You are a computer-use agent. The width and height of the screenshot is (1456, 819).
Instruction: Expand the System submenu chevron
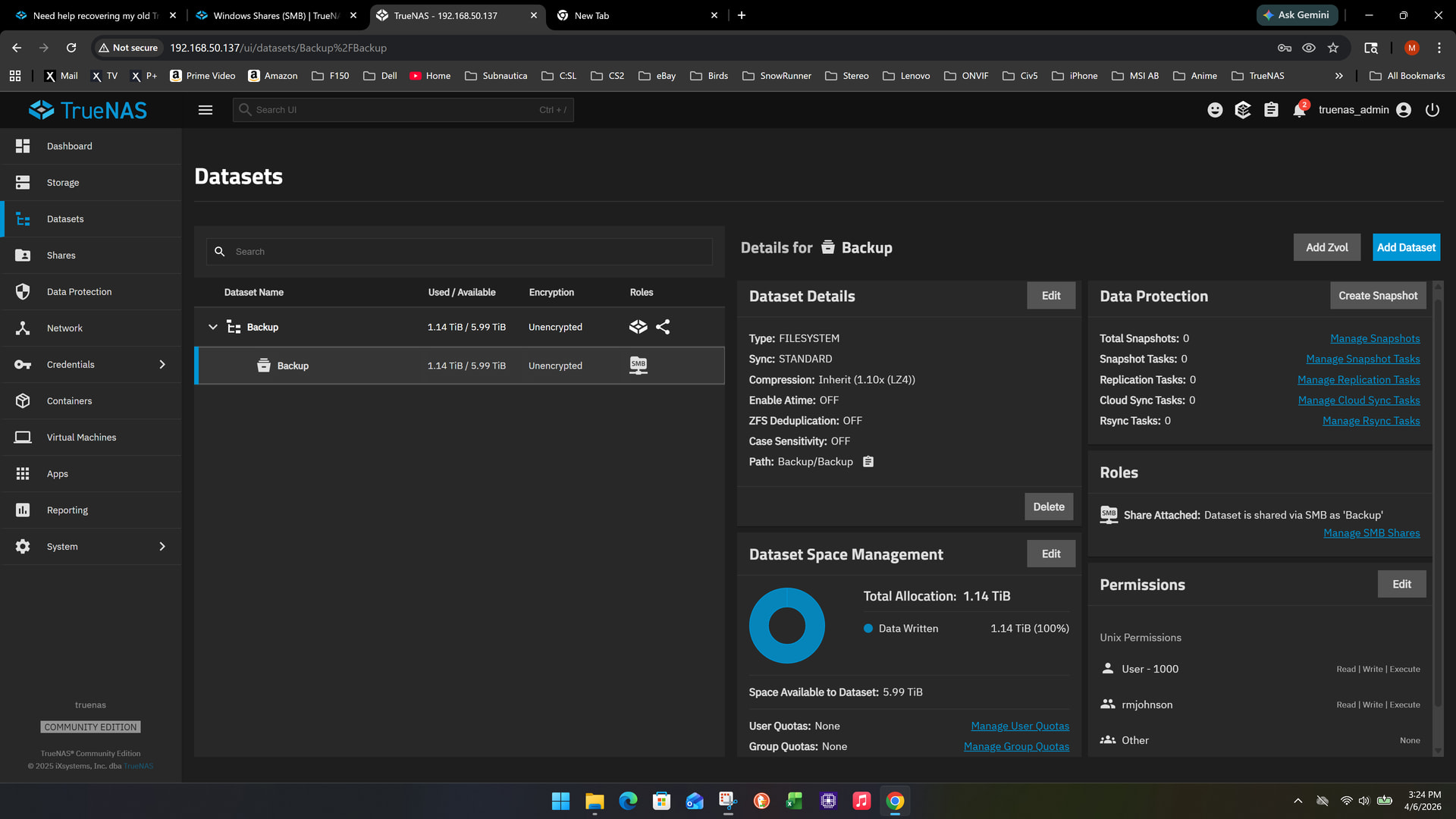tap(162, 547)
